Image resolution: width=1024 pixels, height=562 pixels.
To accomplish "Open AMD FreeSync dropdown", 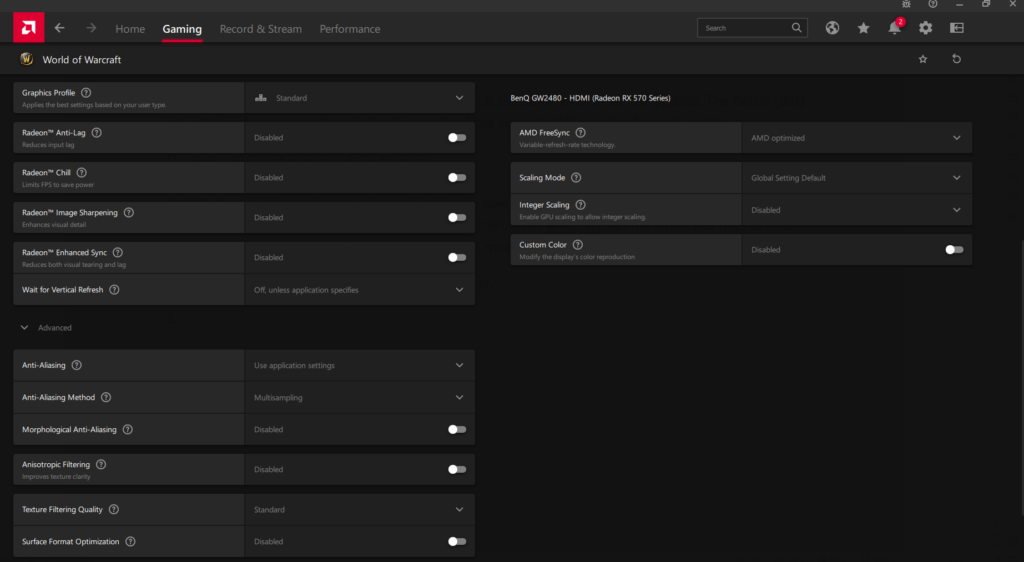I will point(857,138).
